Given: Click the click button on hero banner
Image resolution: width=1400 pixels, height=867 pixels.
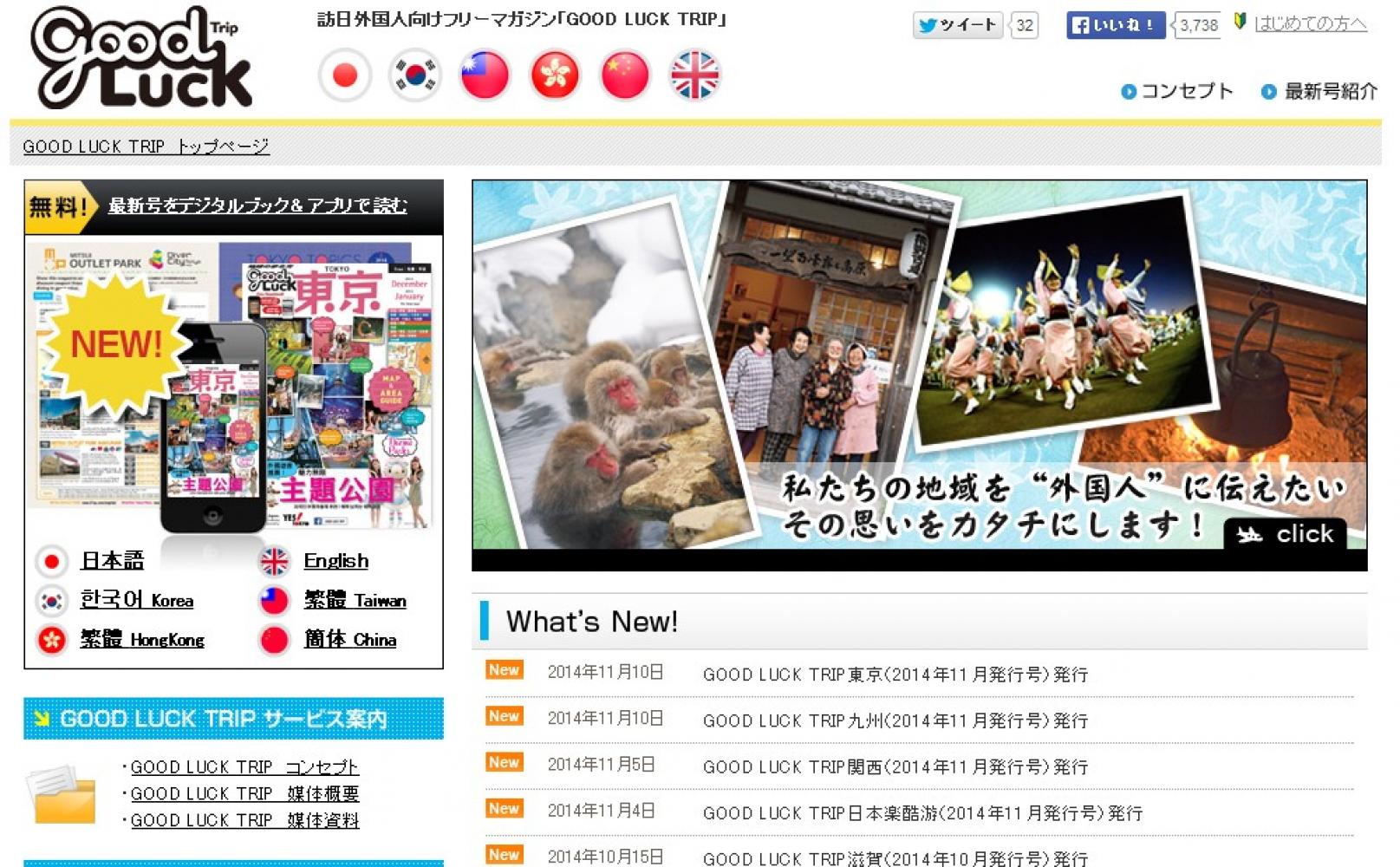Looking at the screenshot, I should 1286,534.
